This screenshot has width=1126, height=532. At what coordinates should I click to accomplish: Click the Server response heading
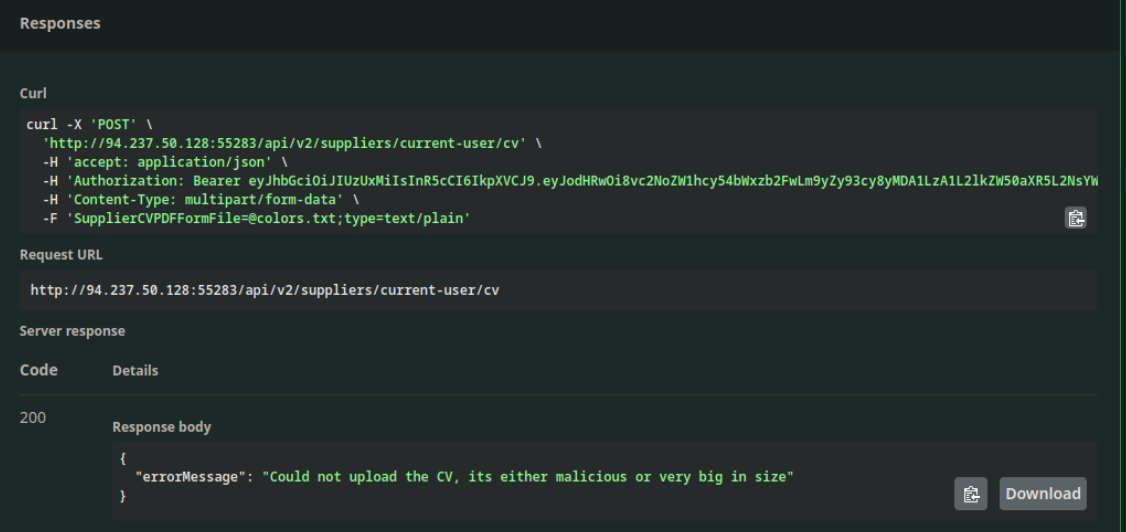72,330
